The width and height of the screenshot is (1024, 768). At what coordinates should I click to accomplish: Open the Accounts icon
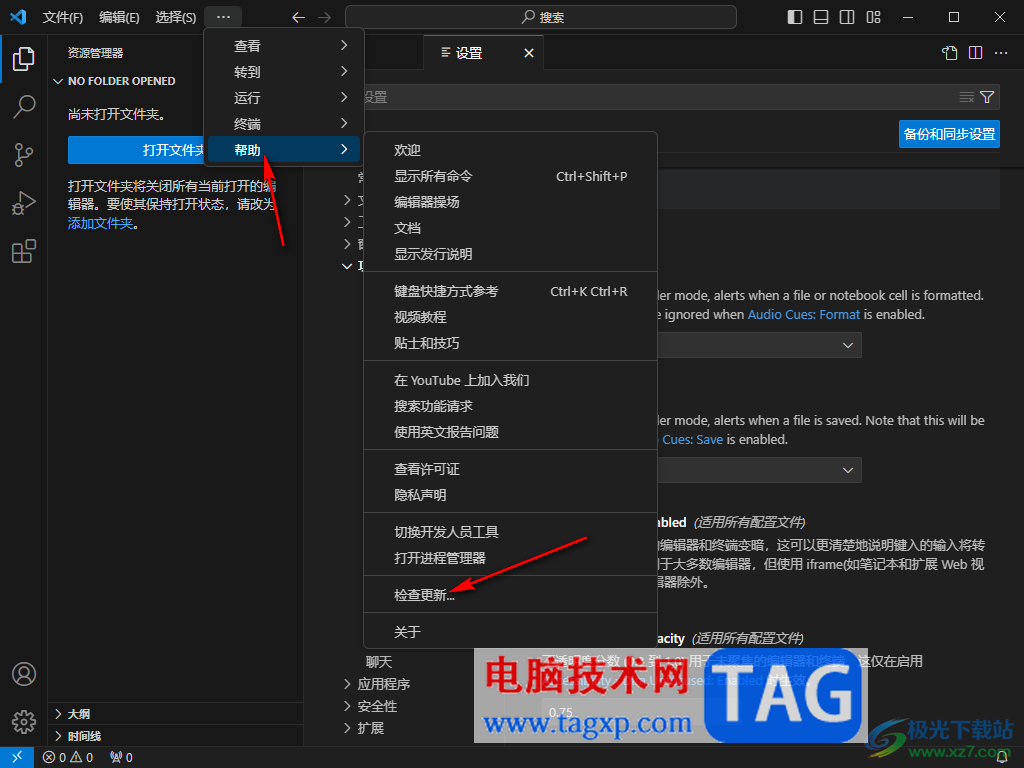click(x=24, y=674)
